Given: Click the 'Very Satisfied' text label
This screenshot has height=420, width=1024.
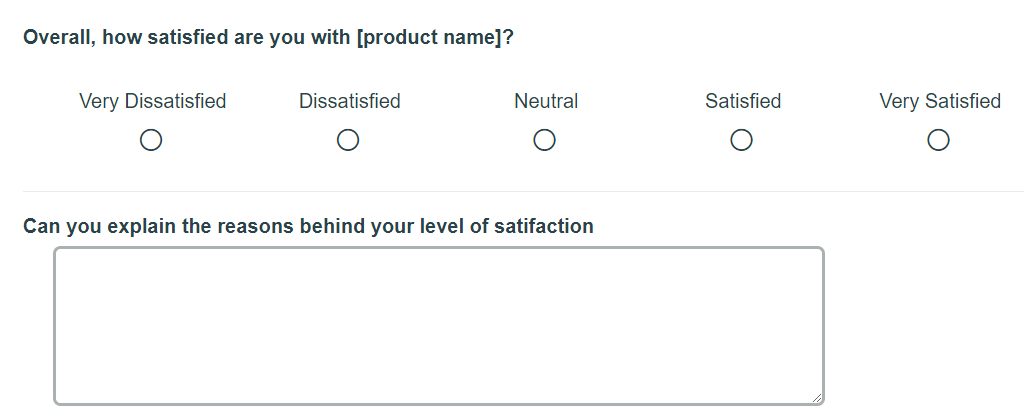Looking at the screenshot, I should tap(939, 101).
